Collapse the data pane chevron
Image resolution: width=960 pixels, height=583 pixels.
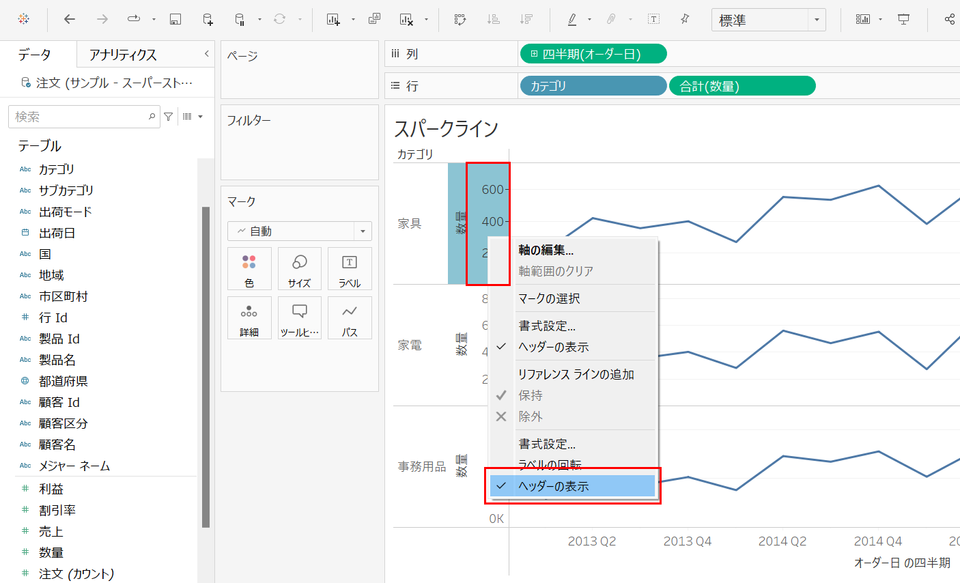click(206, 54)
